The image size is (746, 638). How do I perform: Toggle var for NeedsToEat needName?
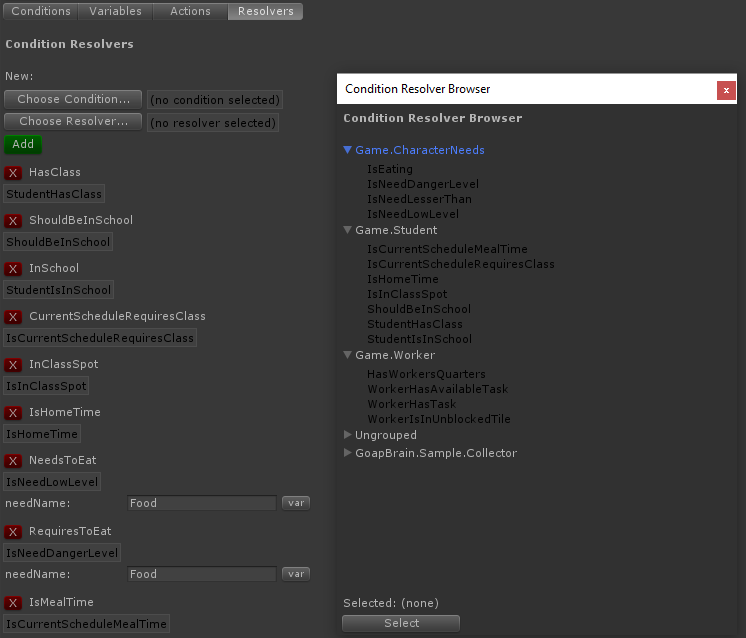pyautogui.click(x=296, y=503)
